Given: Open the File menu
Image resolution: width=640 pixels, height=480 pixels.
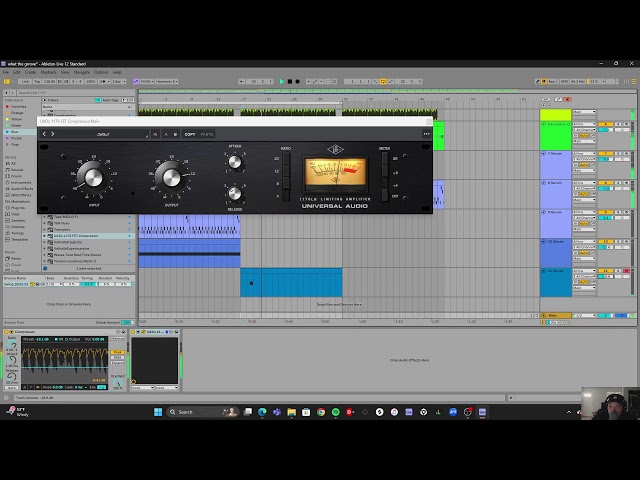Looking at the screenshot, I should 6,72.
